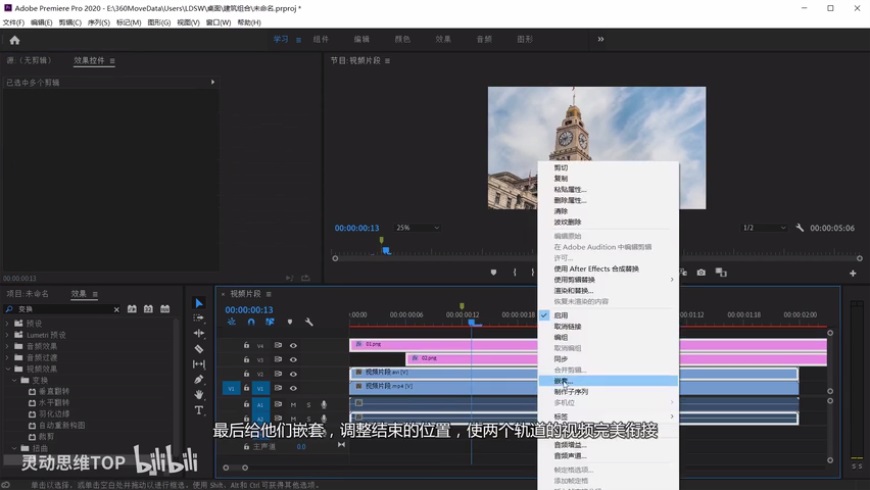Expand the Lumetri 预设 folder
The width and height of the screenshot is (870, 490).
[x=7, y=335]
